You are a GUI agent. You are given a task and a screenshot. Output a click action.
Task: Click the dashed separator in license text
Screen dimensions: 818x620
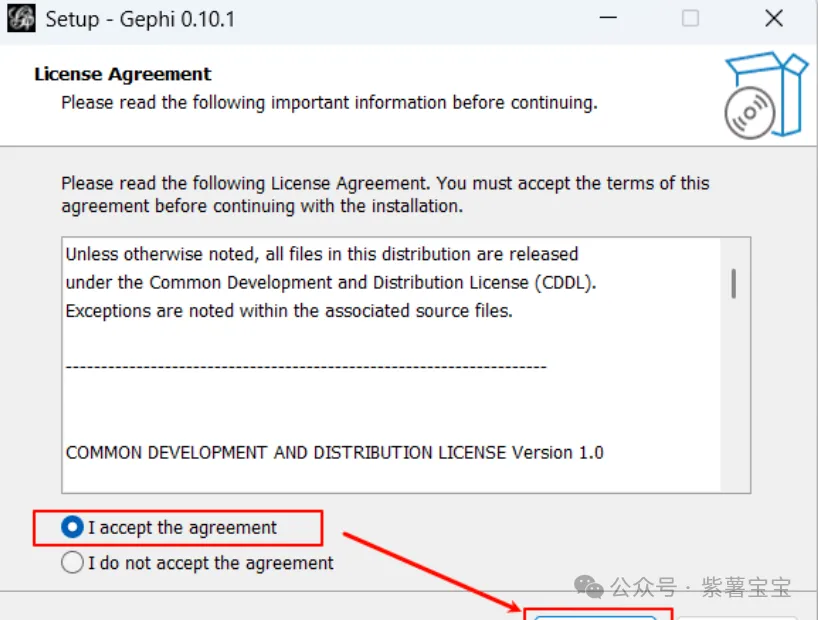[306, 367]
